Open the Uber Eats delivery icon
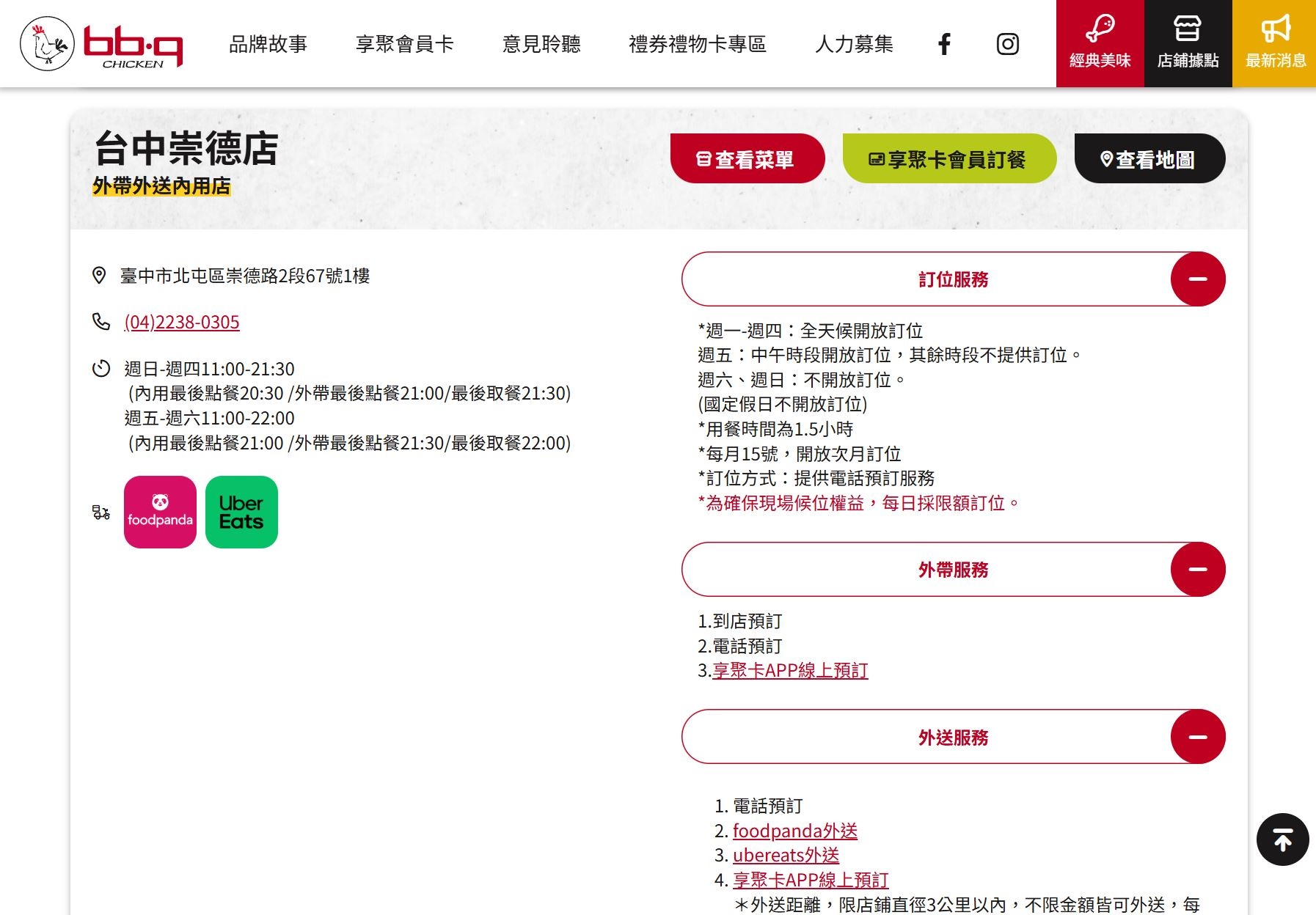The width and height of the screenshot is (1316, 915). click(241, 512)
